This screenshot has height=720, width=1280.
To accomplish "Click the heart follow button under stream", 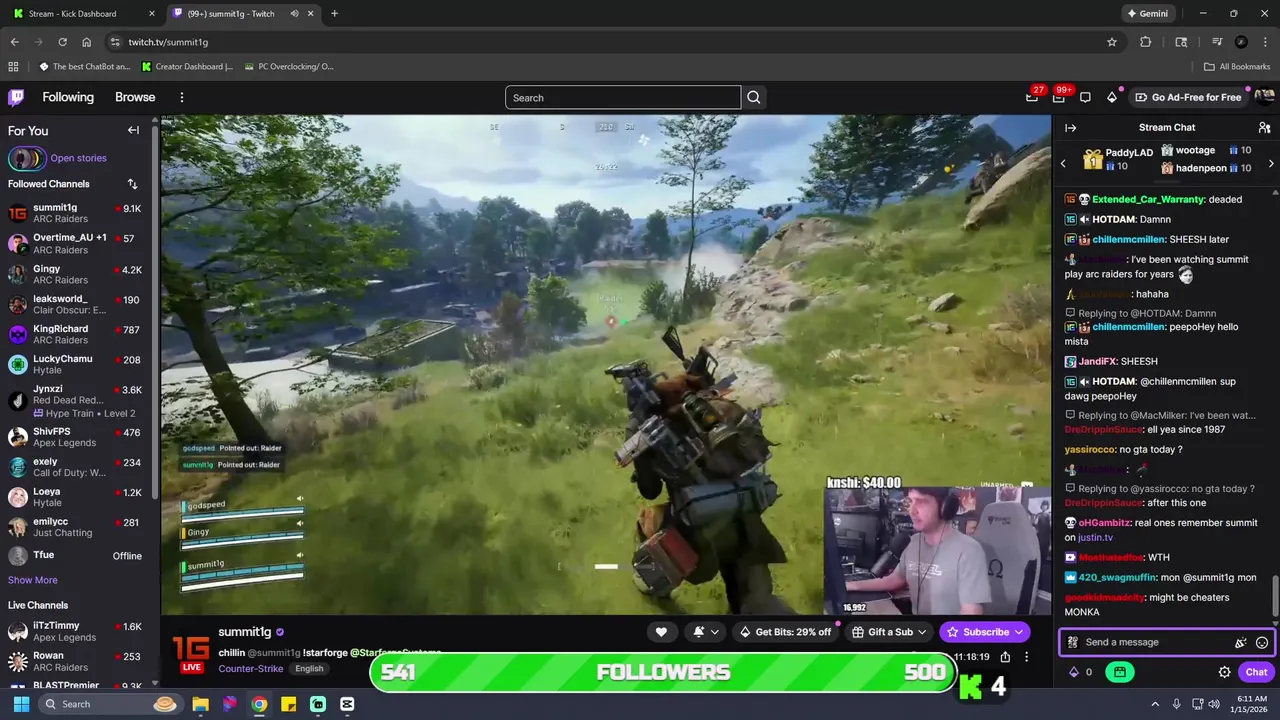I will tap(661, 632).
